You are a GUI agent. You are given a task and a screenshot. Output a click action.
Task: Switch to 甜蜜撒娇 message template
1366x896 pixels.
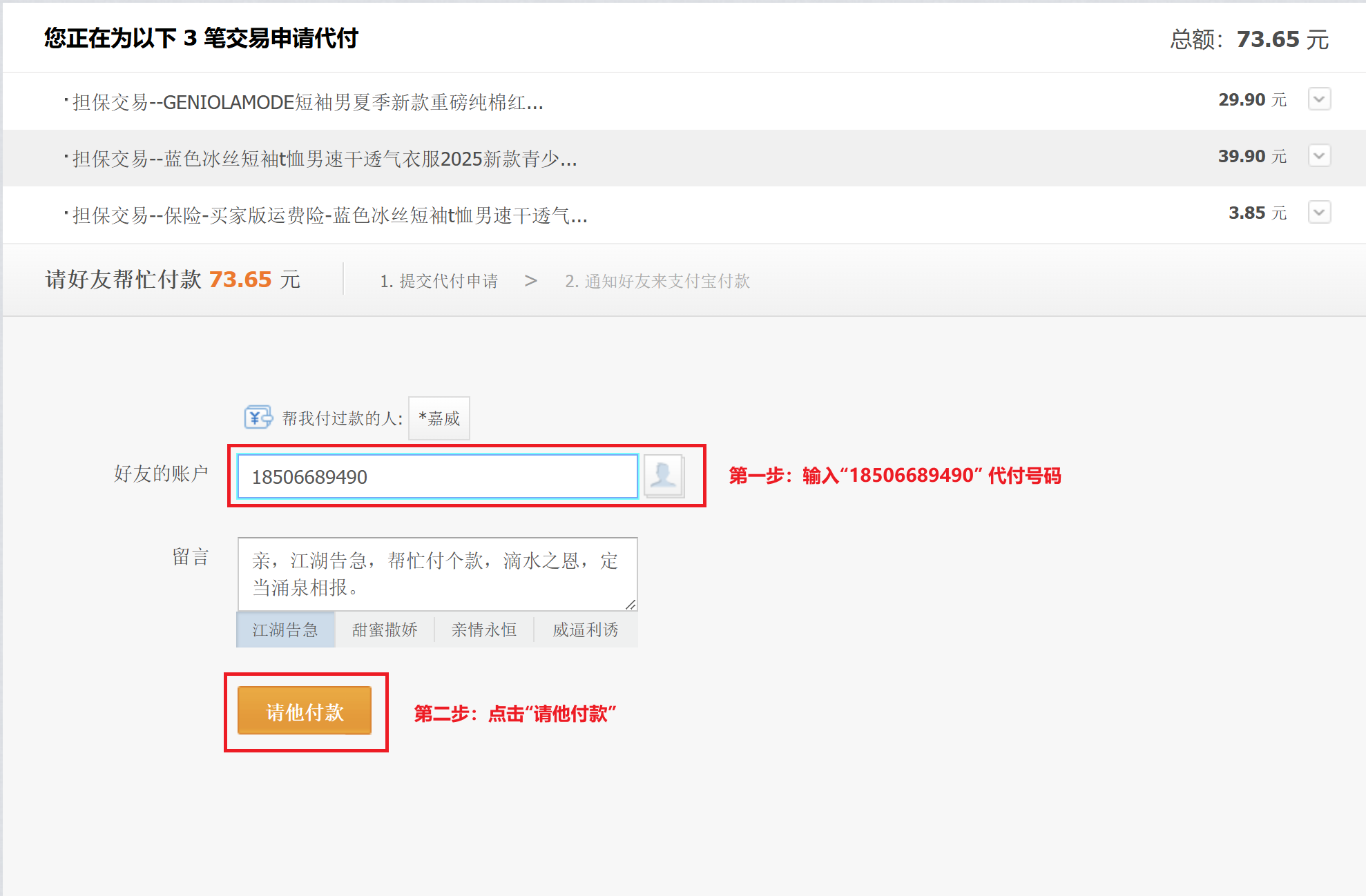(385, 630)
